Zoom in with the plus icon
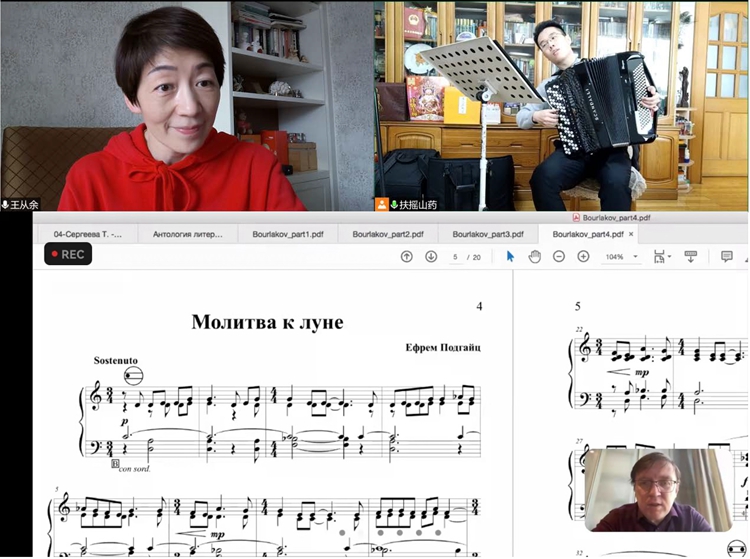Screen dimensions: 750x559 pos(583,257)
